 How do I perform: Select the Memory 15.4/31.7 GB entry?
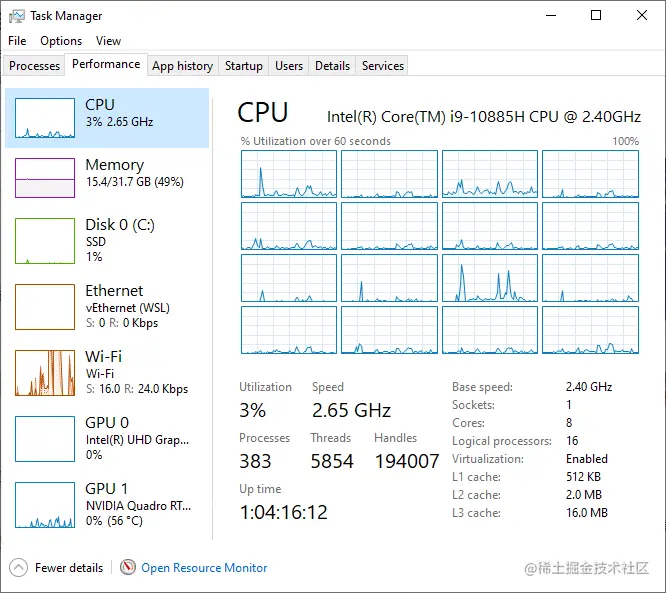pos(107,178)
